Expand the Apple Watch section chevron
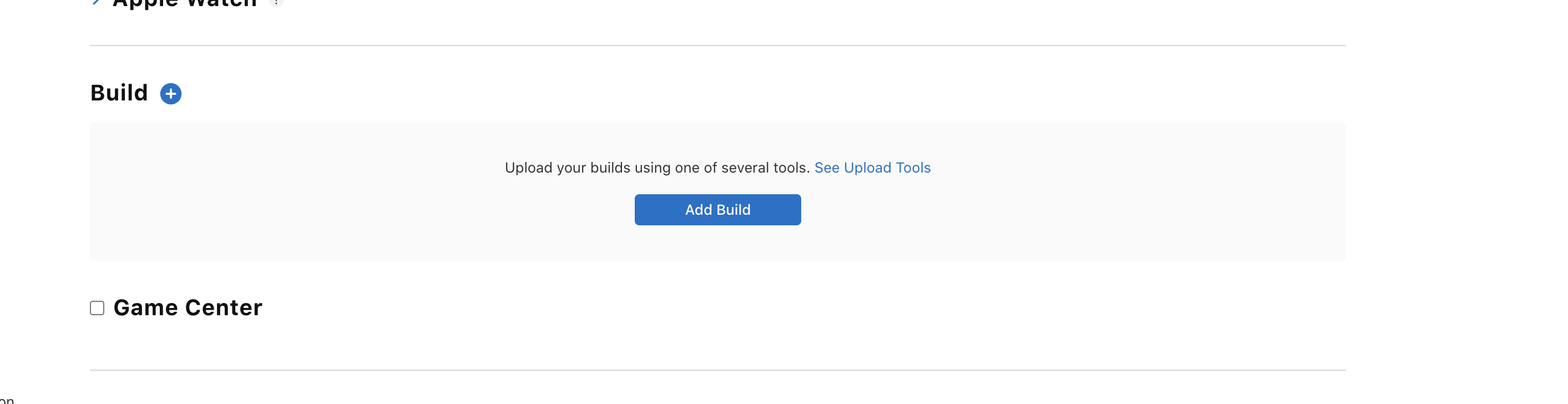This screenshot has width=1568, height=404. pyautogui.click(x=96, y=2)
